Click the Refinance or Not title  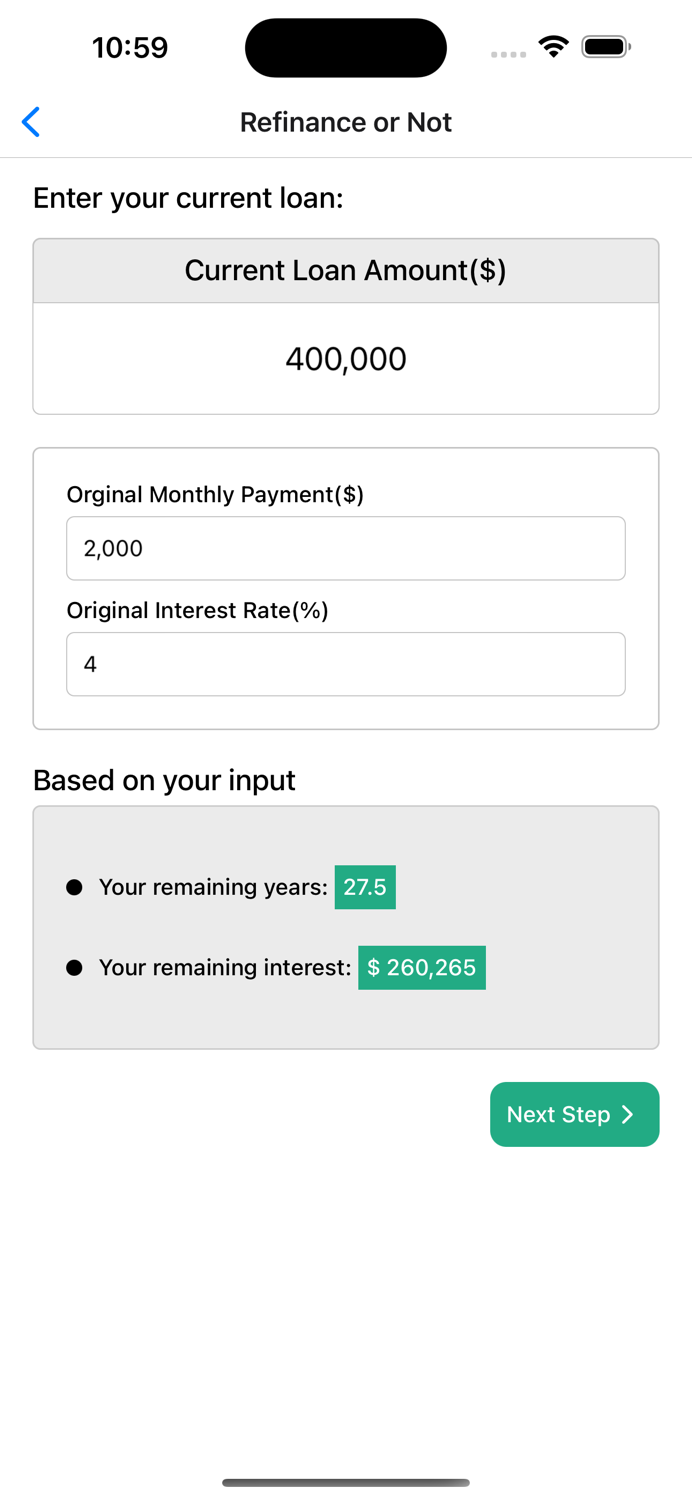(346, 122)
